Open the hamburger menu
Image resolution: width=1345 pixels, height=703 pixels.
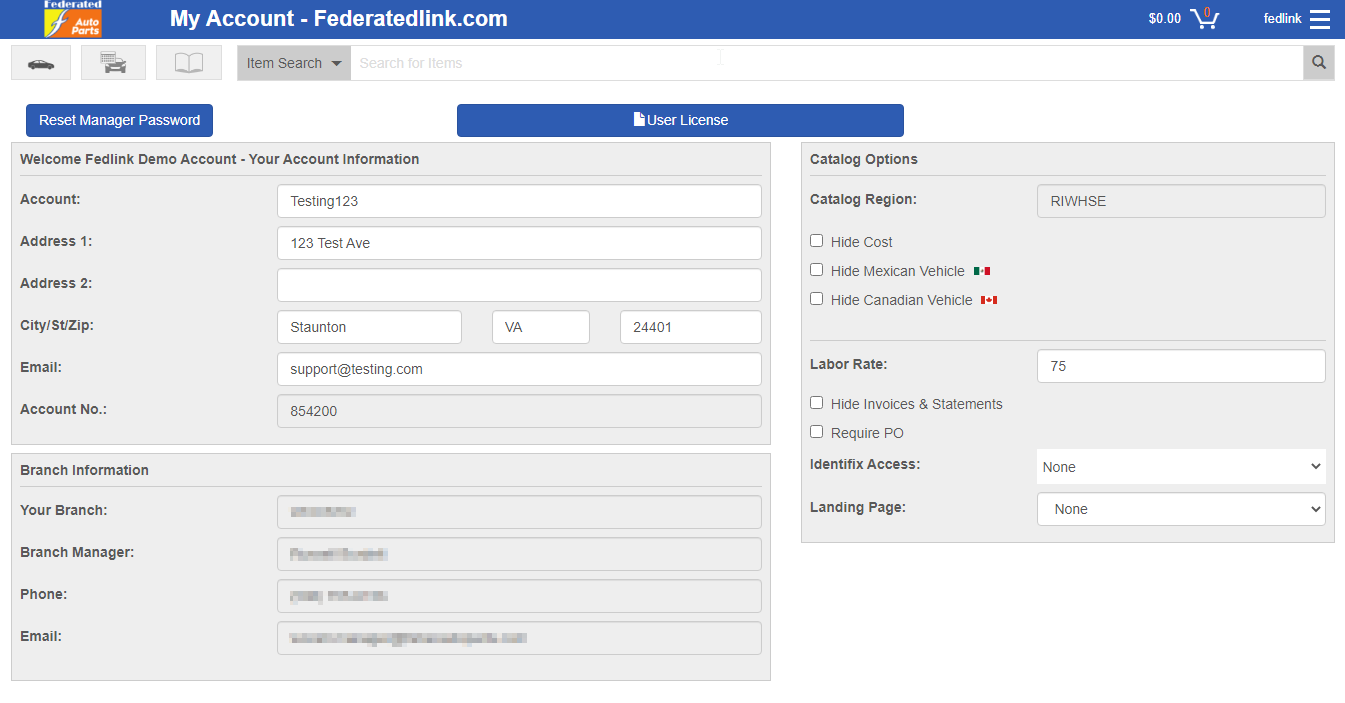point(1320,19)
